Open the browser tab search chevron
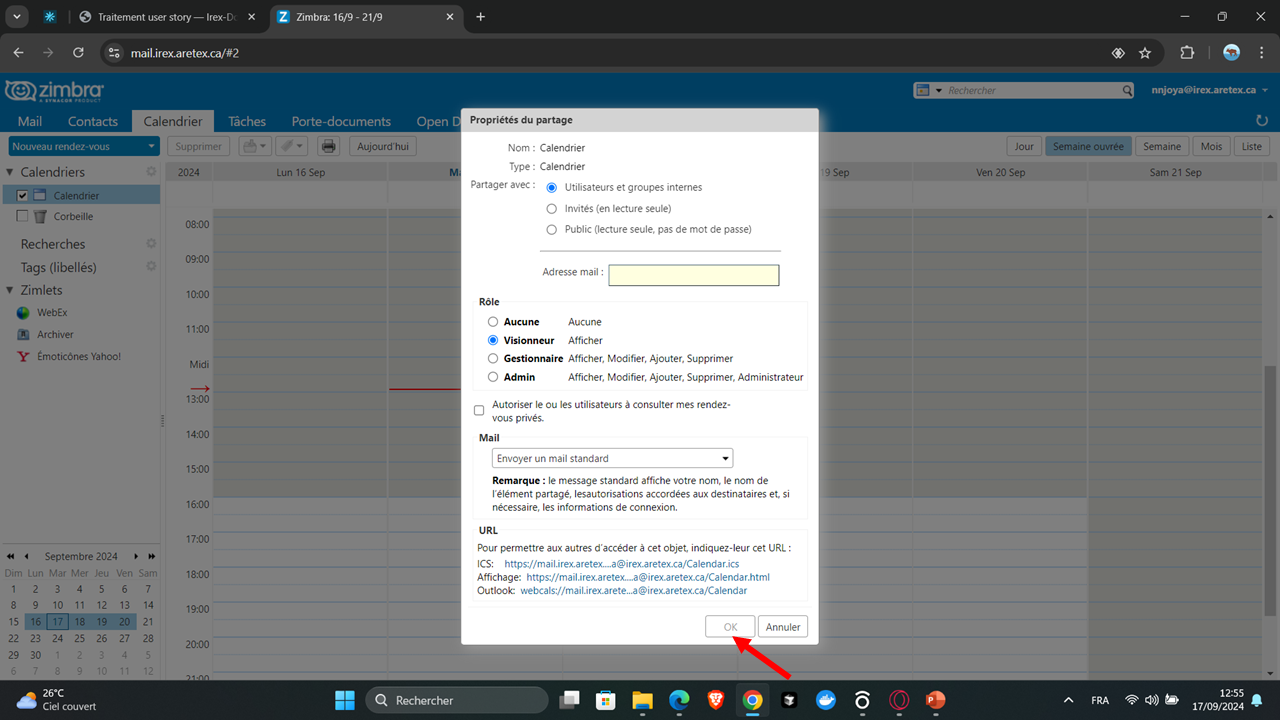The image size is (1280, 720). click(x=17, y=17)
